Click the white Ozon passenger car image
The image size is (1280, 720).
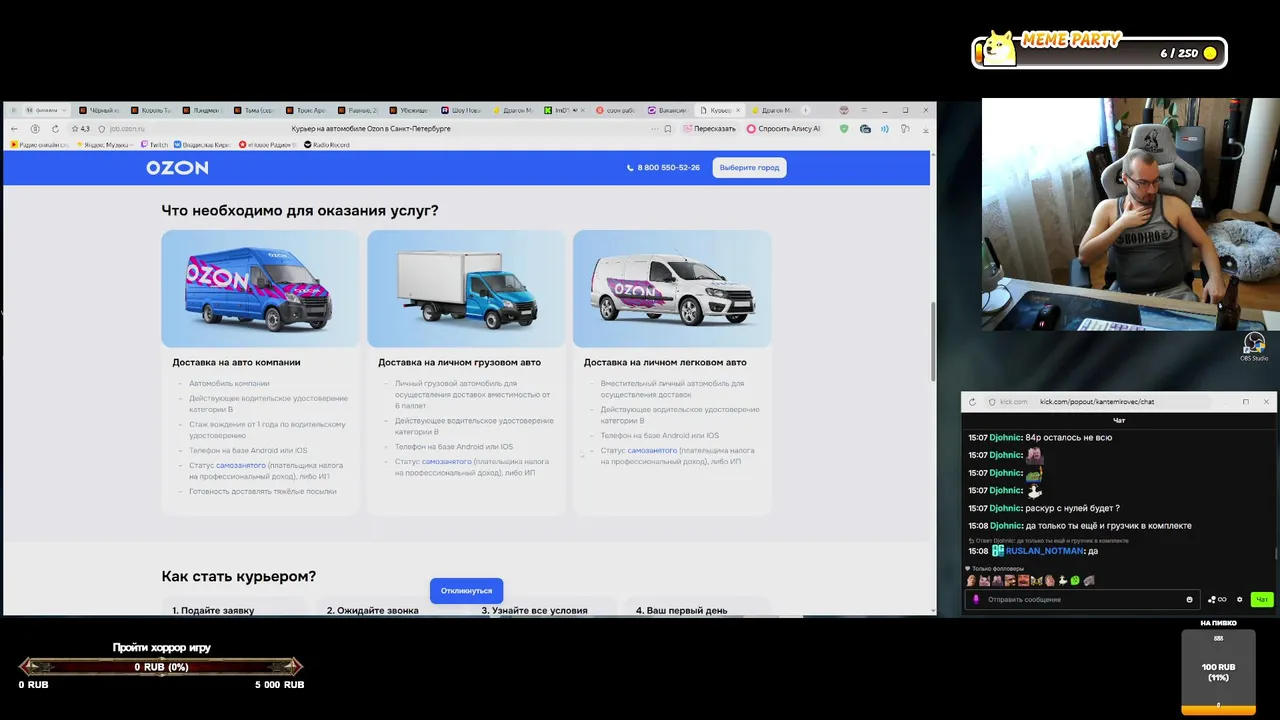[672, 289]
